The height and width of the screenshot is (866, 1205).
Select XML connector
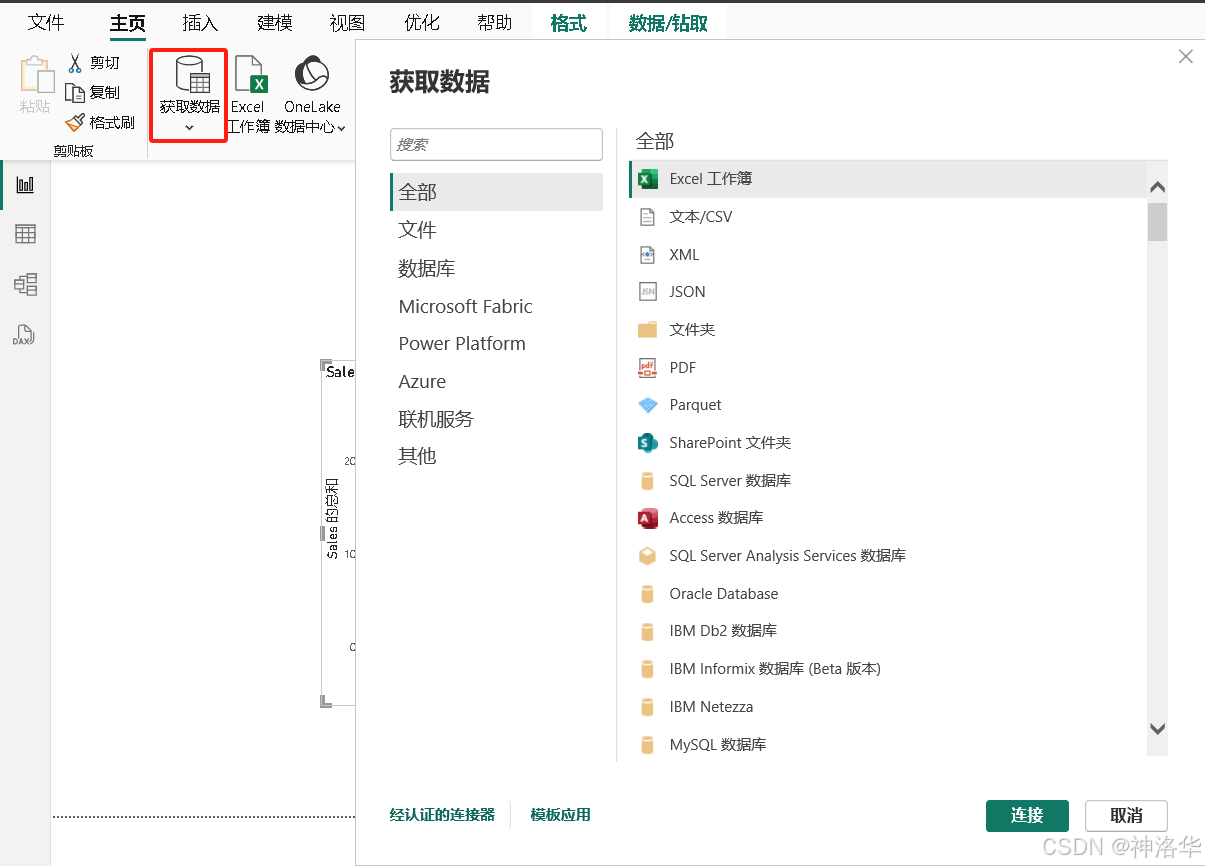(887, 255)
